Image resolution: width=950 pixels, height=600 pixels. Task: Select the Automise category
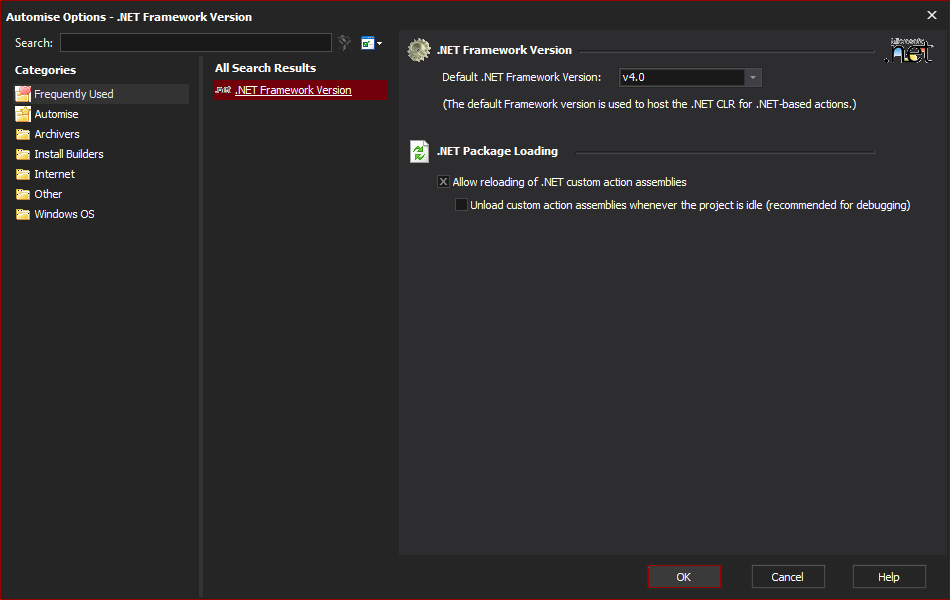coord(56,114)
